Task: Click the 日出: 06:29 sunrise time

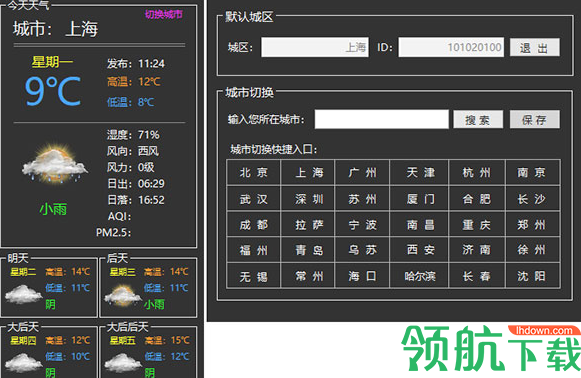Action: point(136,183)
